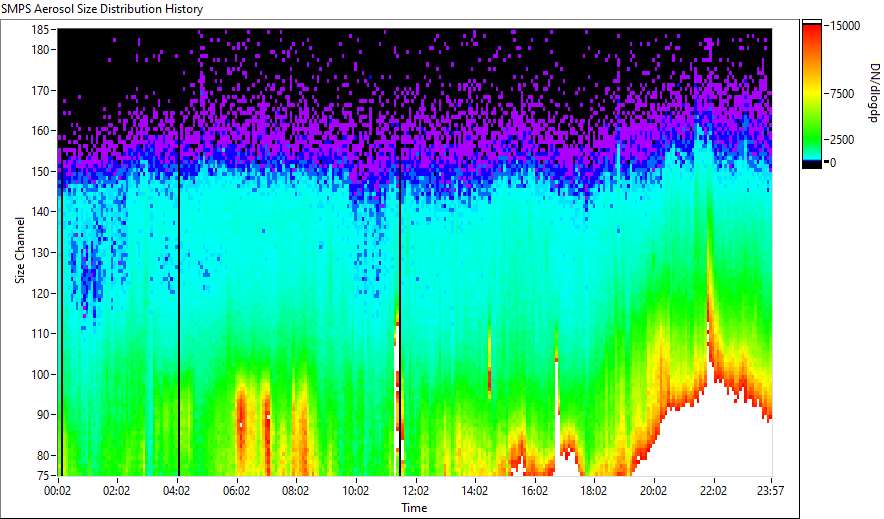
Task: Select the 2500 color scale marker value
Action: pyautogui.click(x=842, y=140)
